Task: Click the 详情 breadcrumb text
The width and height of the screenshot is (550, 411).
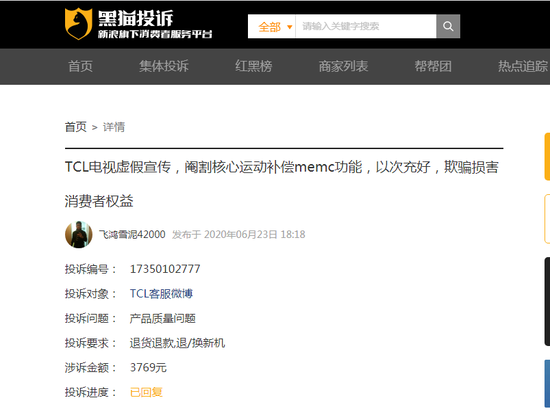Action: pyautogui.click(x=114, y=127)
